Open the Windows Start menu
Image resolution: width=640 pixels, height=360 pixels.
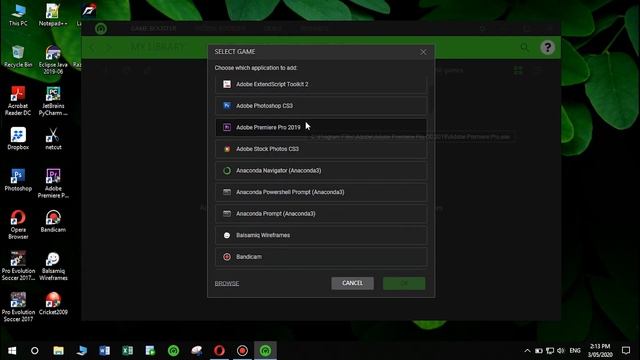[x=12, y=351]
